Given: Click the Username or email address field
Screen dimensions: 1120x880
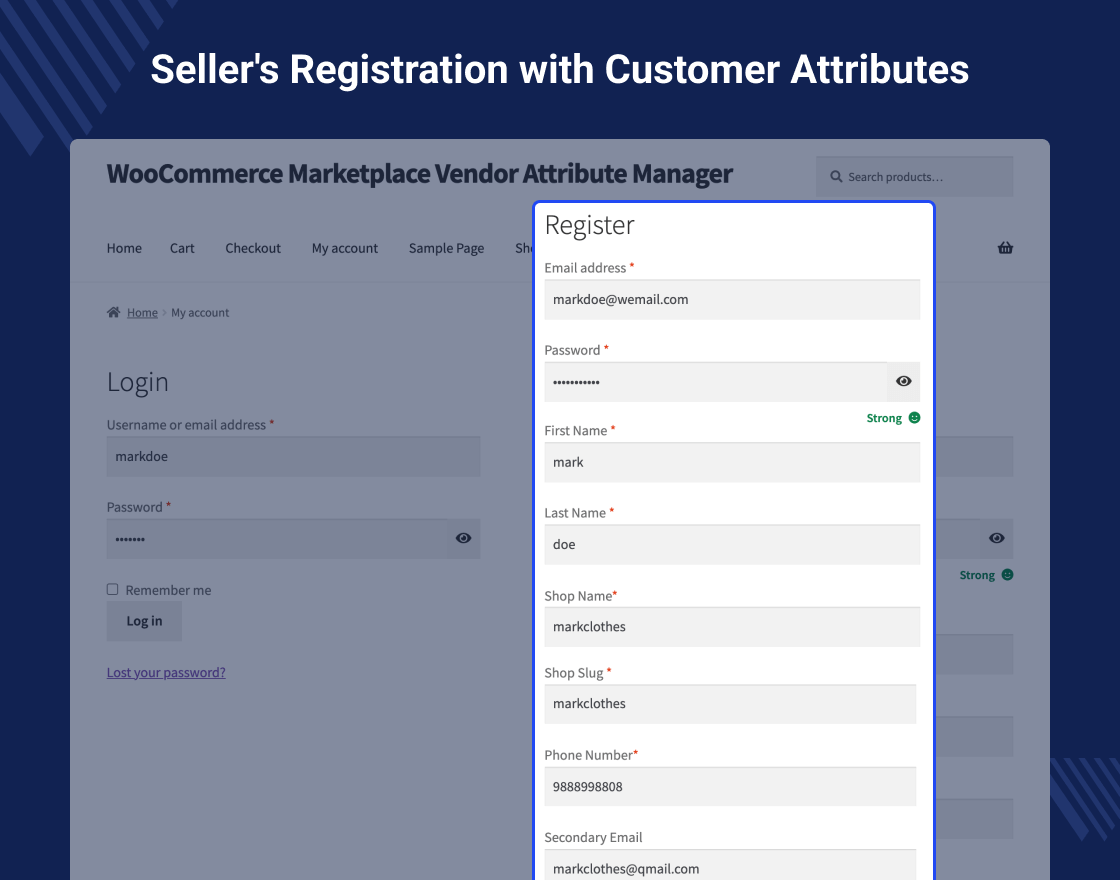Looking at the screenshot, I should pos(293,456).
